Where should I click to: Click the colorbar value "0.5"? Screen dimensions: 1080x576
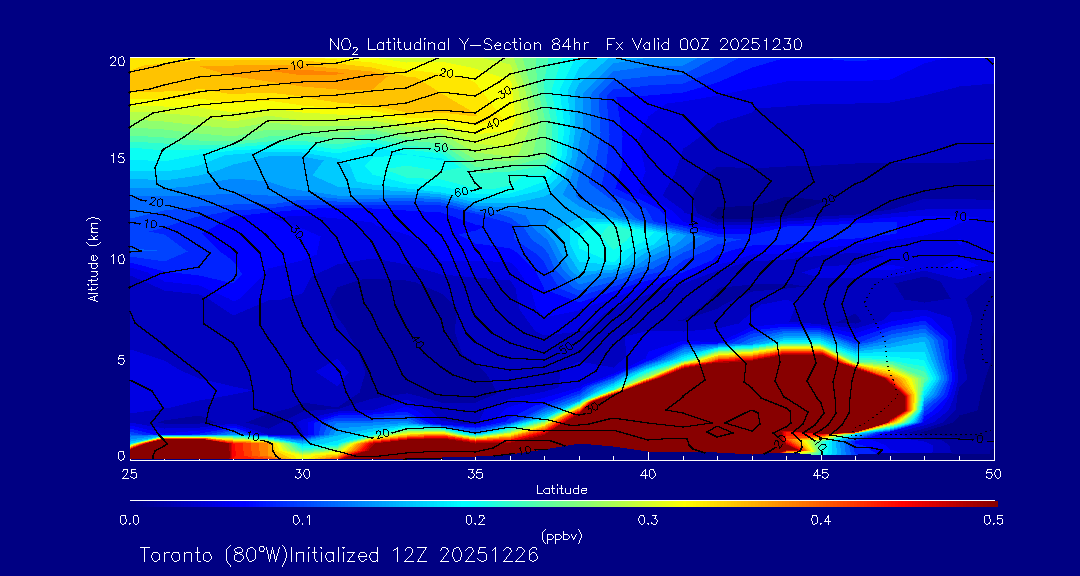(x=994, y=520)
